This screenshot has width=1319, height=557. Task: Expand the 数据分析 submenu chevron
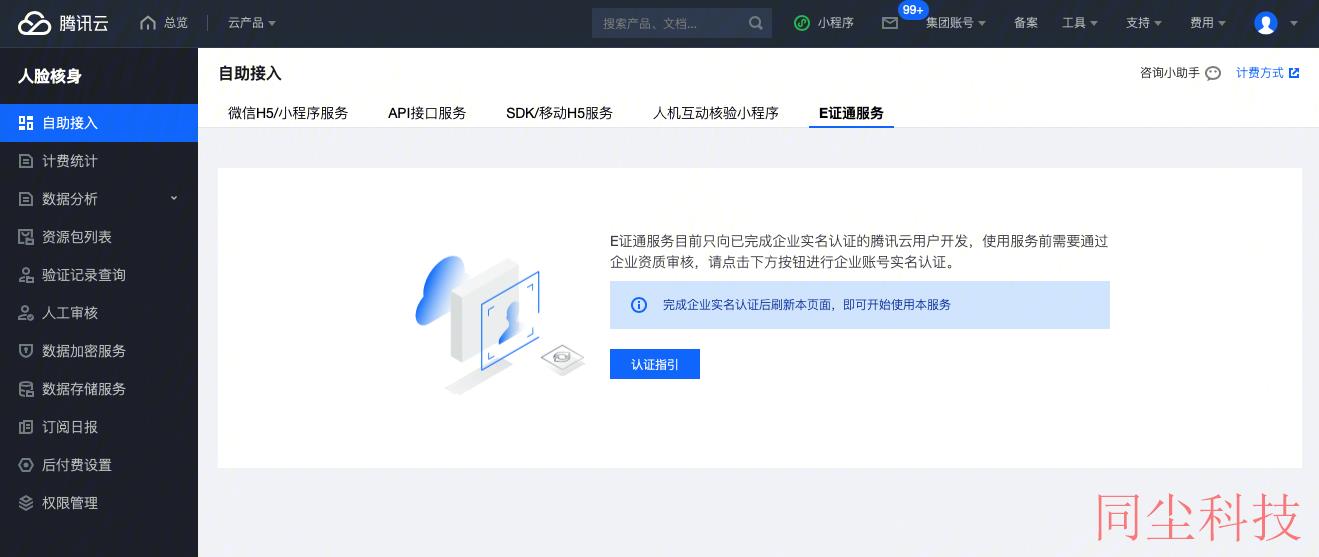174,198
